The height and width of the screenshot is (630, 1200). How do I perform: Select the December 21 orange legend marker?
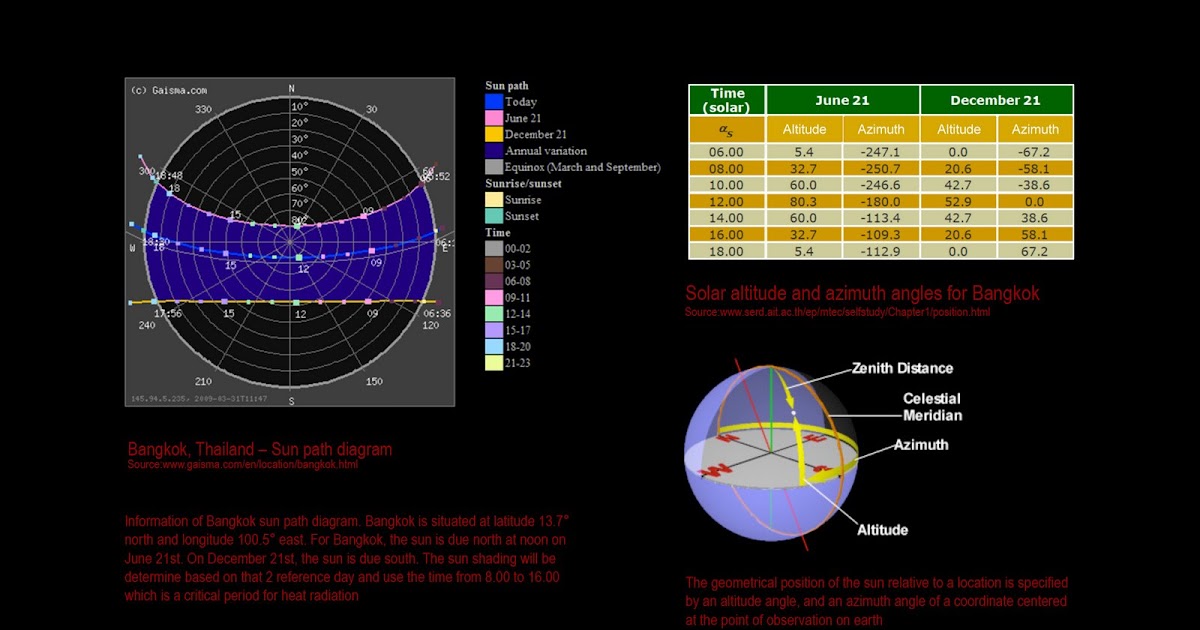pyautogui.click(x=494, y=133)
